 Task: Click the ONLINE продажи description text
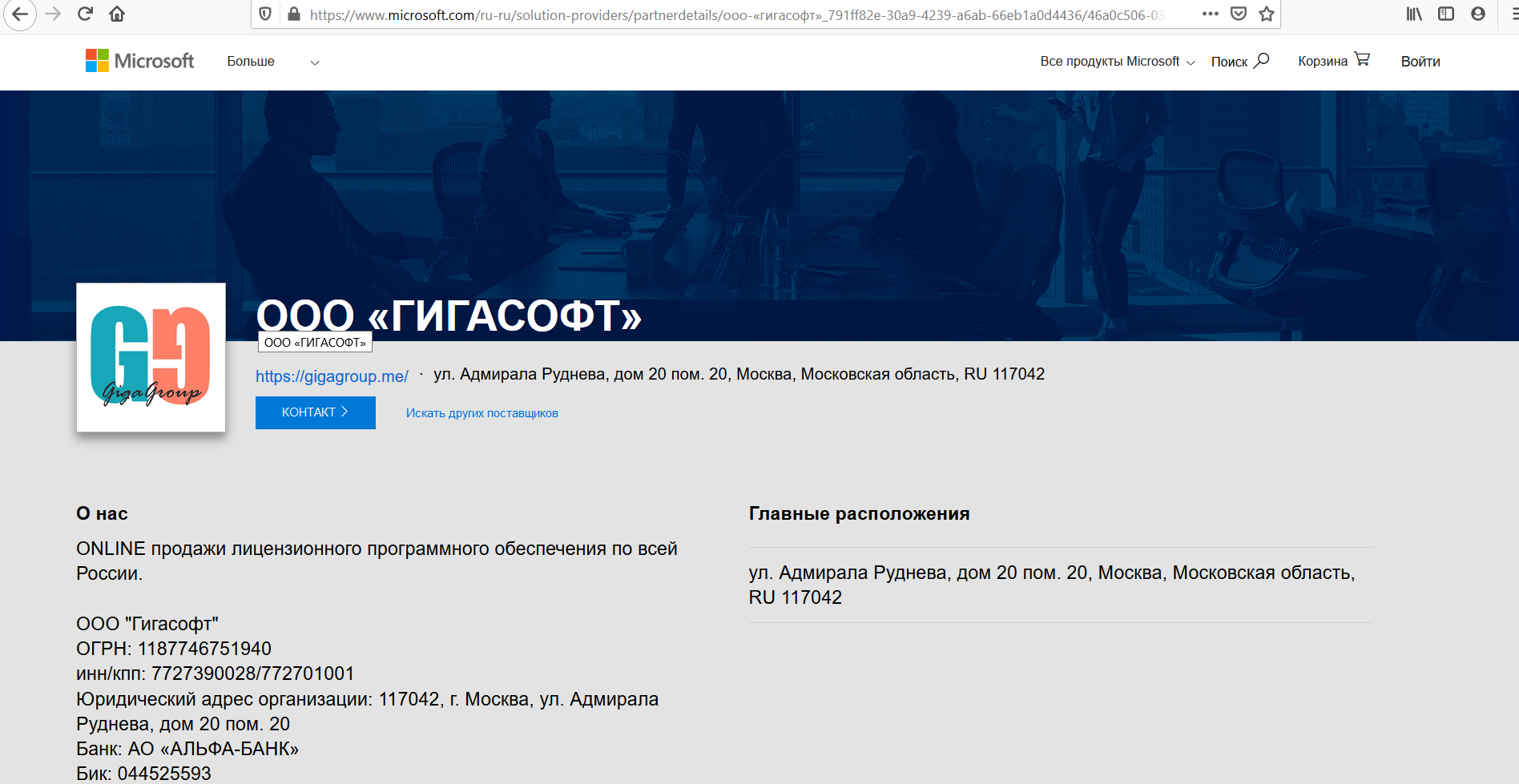click(377, 561)
